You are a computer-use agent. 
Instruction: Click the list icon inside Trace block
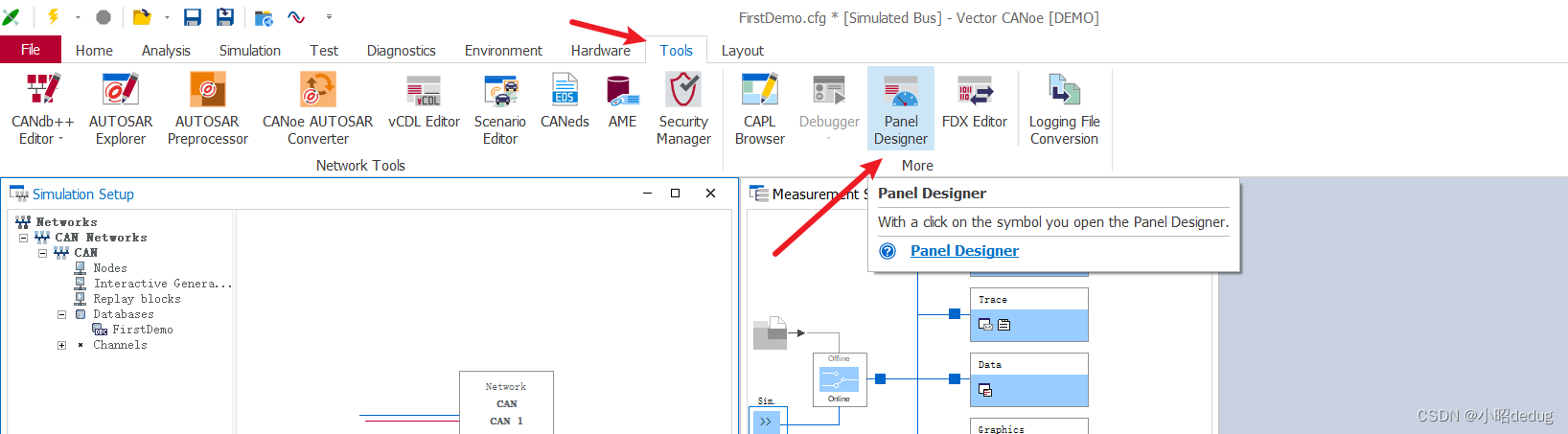(1003, 325)
